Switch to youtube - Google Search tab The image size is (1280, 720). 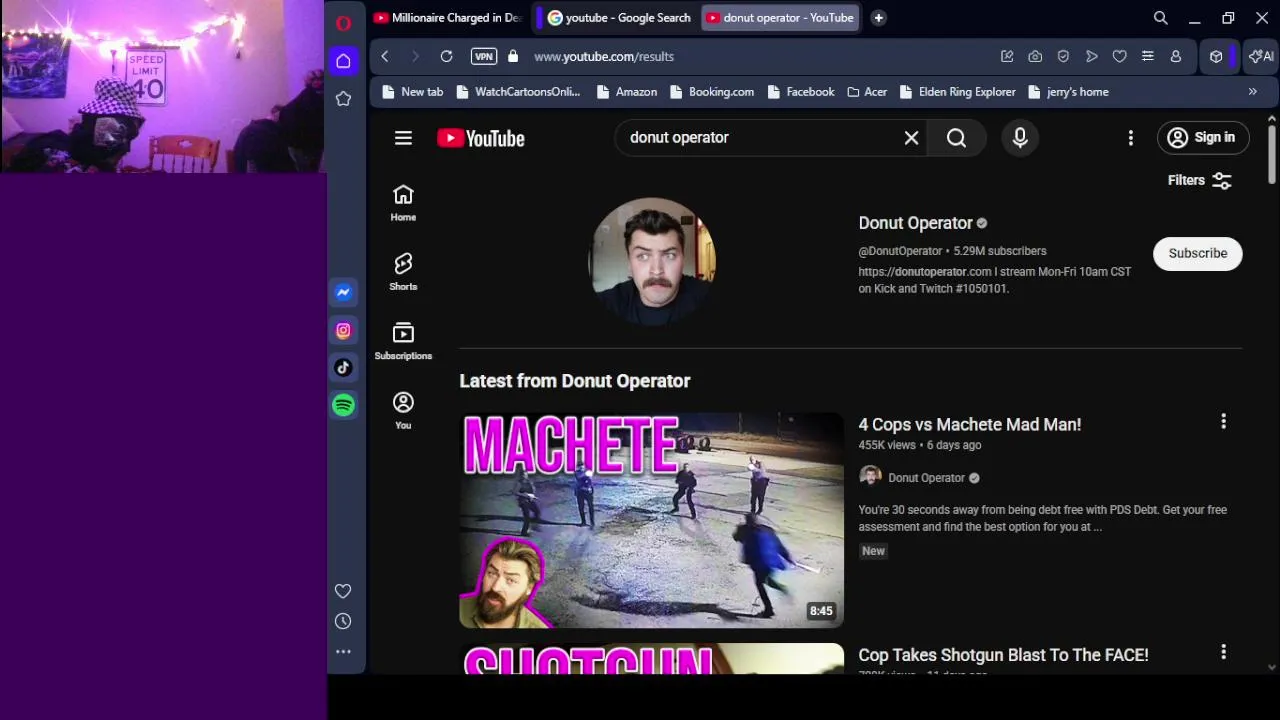pos(618,18)
